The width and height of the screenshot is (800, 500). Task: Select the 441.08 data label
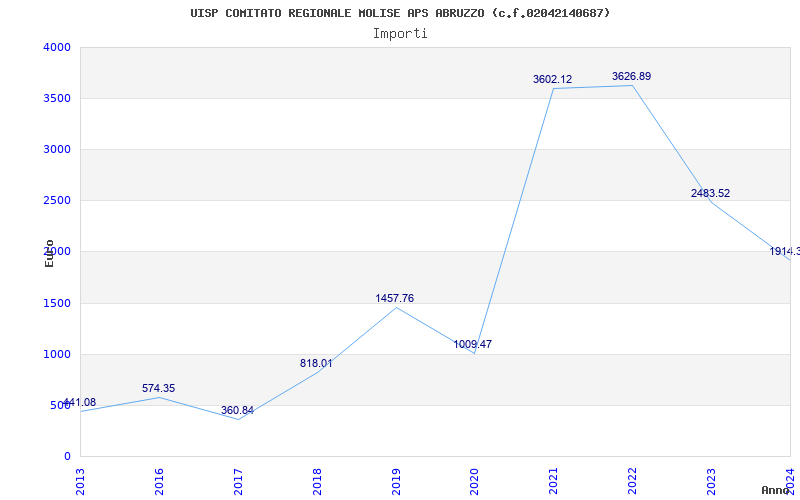coord(79,403)
